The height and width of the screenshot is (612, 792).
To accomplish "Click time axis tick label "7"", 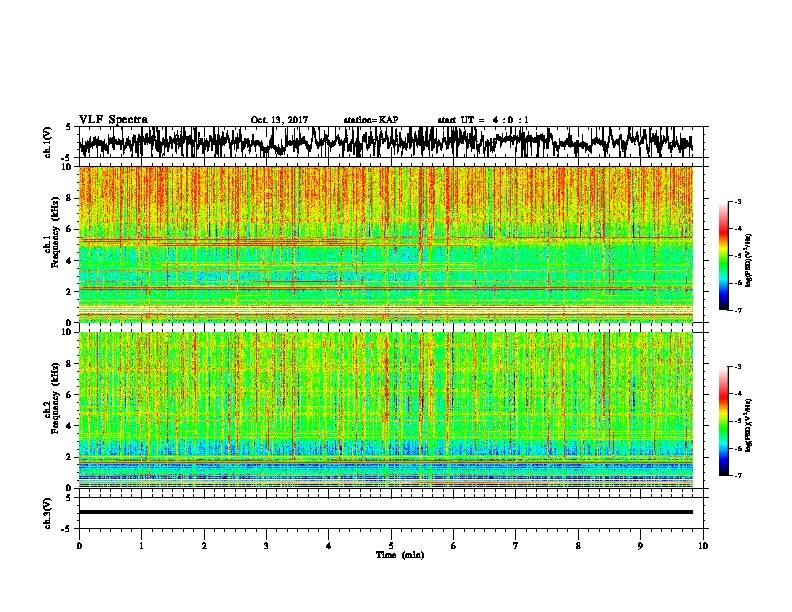I will [516, 546].
